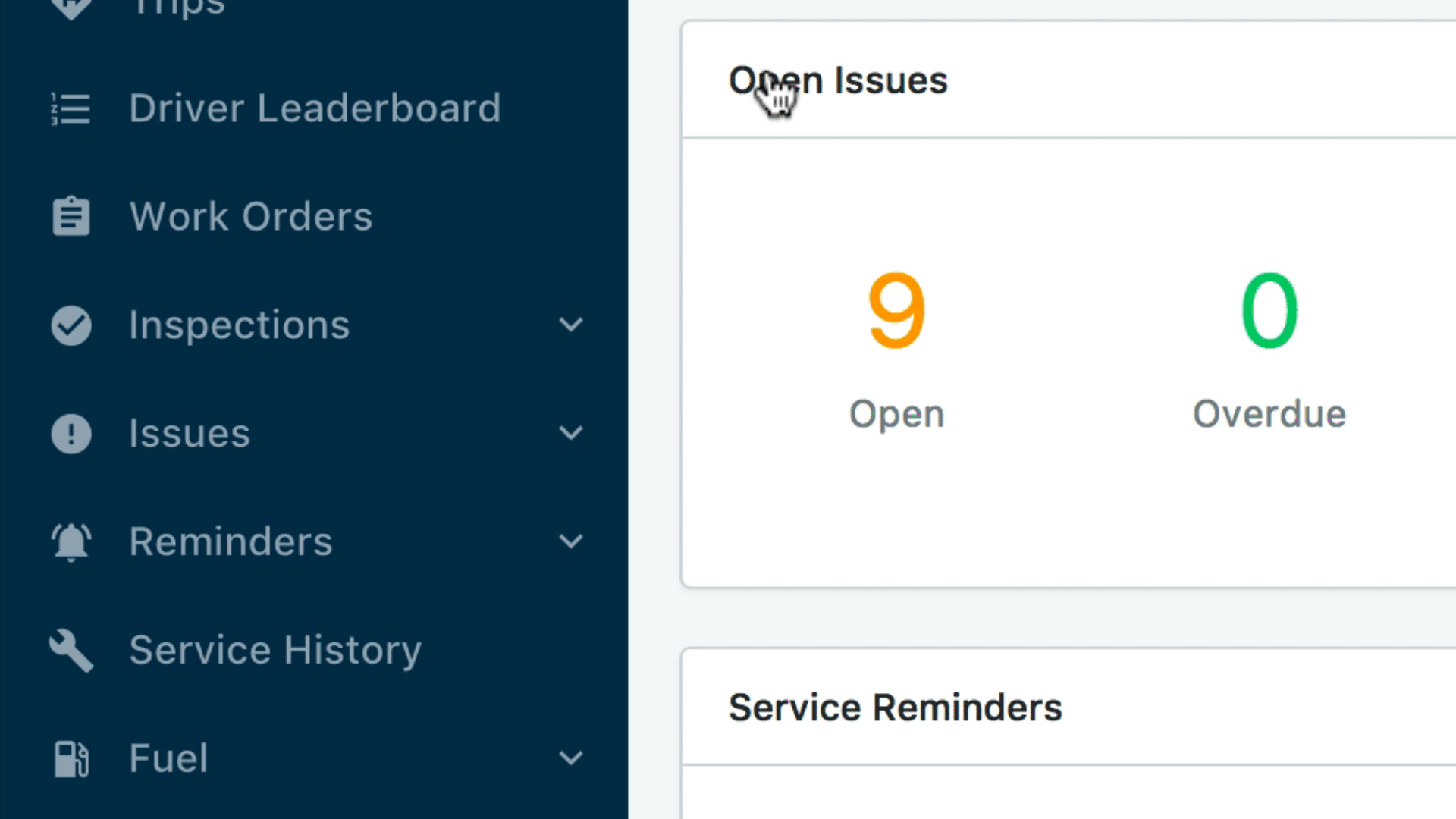
Task: Click the Inspections icon
Action: (68, 324)
